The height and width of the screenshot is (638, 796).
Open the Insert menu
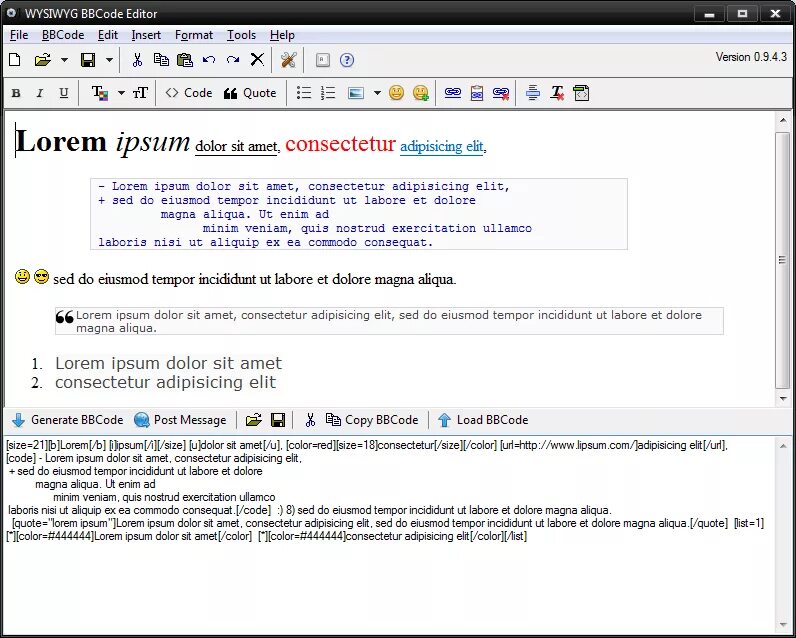[146, 35]
